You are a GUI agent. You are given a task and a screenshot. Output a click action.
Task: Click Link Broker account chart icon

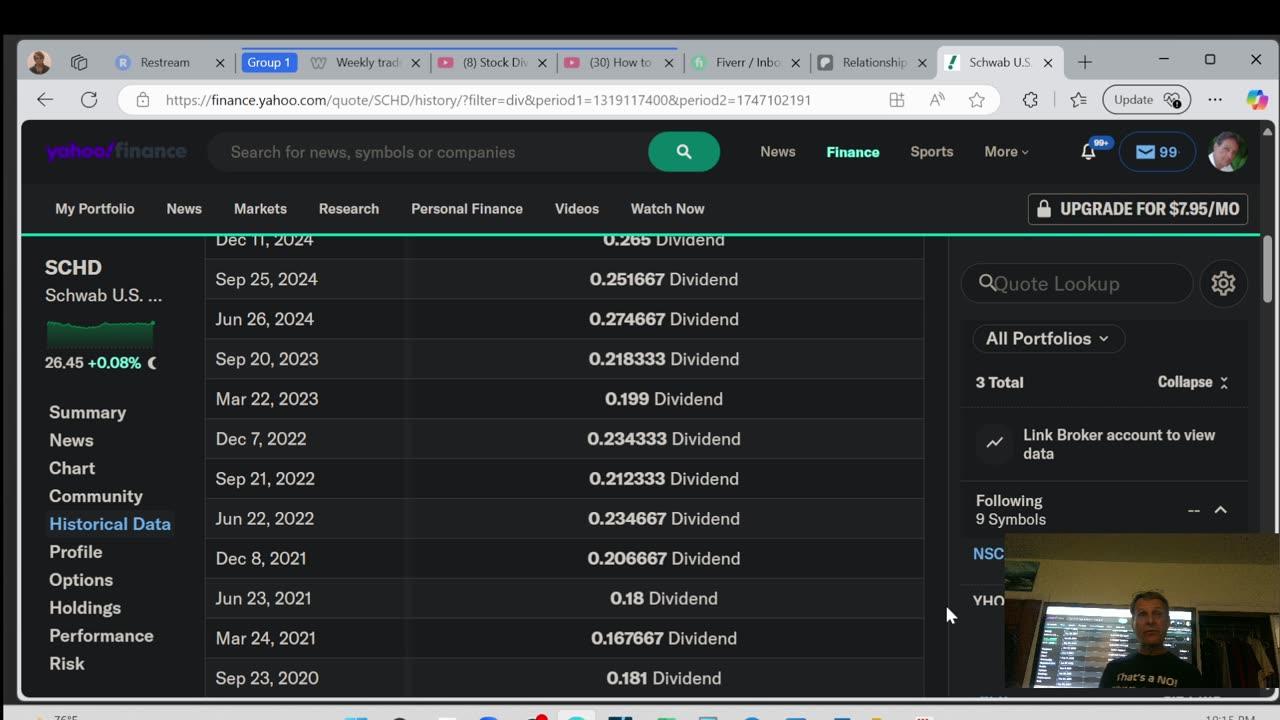[x=995, y=443]
